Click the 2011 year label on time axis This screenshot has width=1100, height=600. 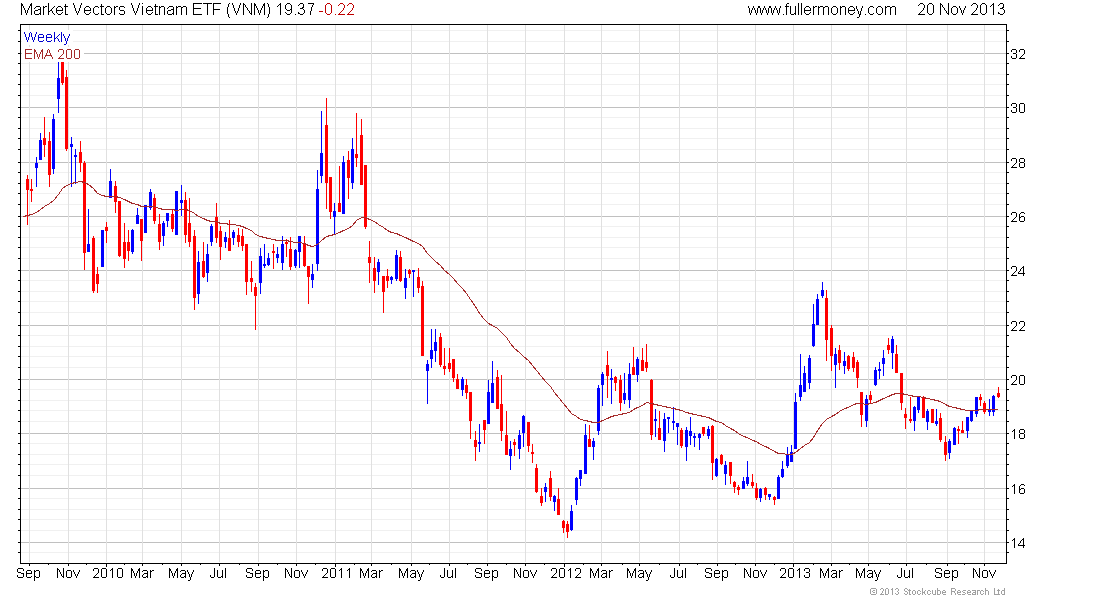tap(336, 573)
